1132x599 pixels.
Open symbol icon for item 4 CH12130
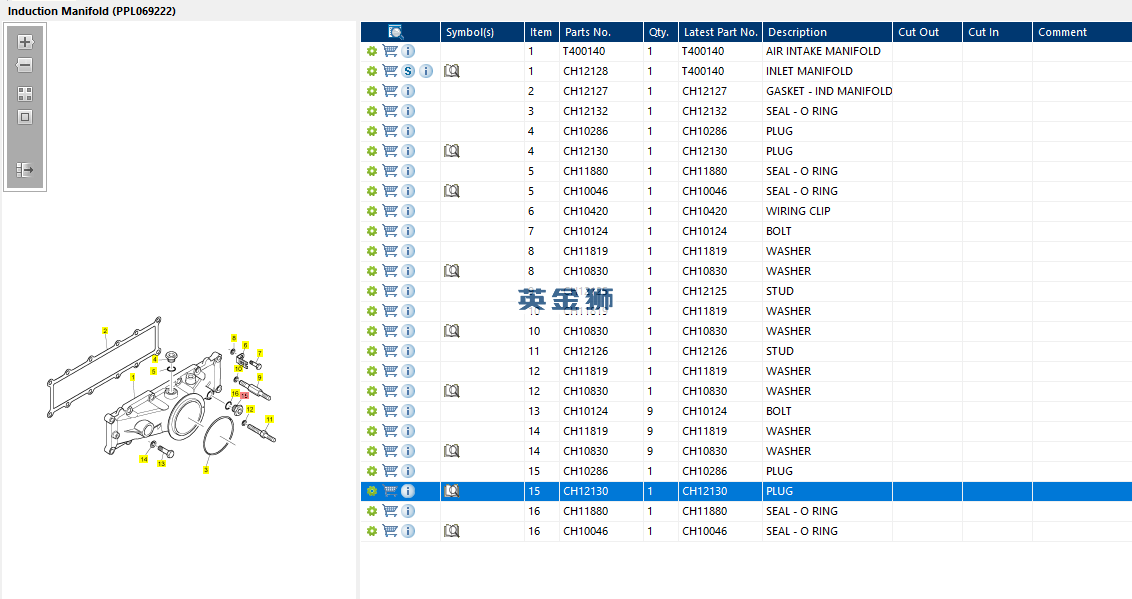(x=451, y=151)
